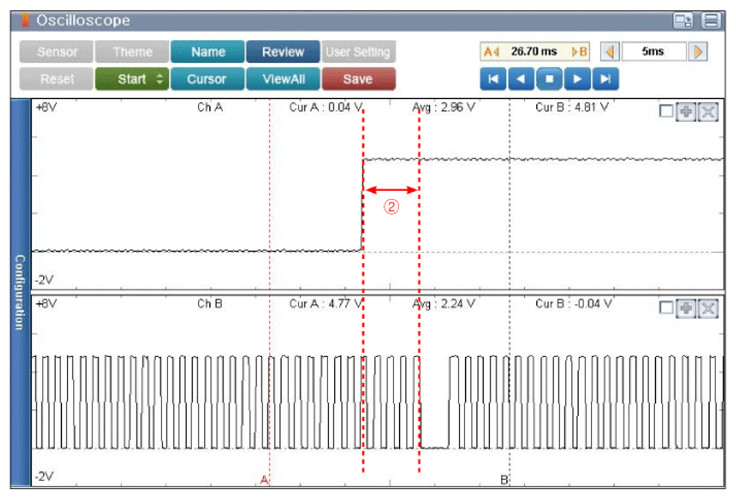Close the Ch A channel pane
The height and width of the screenshot is (499, 736).
point(708,112)
